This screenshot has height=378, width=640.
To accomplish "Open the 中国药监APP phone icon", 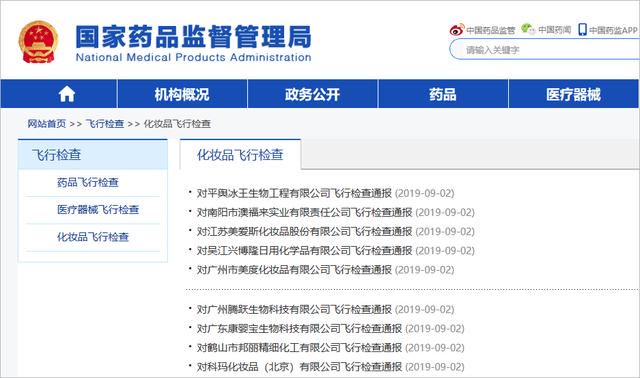I will pyautogui.click(x=582, y=29).
